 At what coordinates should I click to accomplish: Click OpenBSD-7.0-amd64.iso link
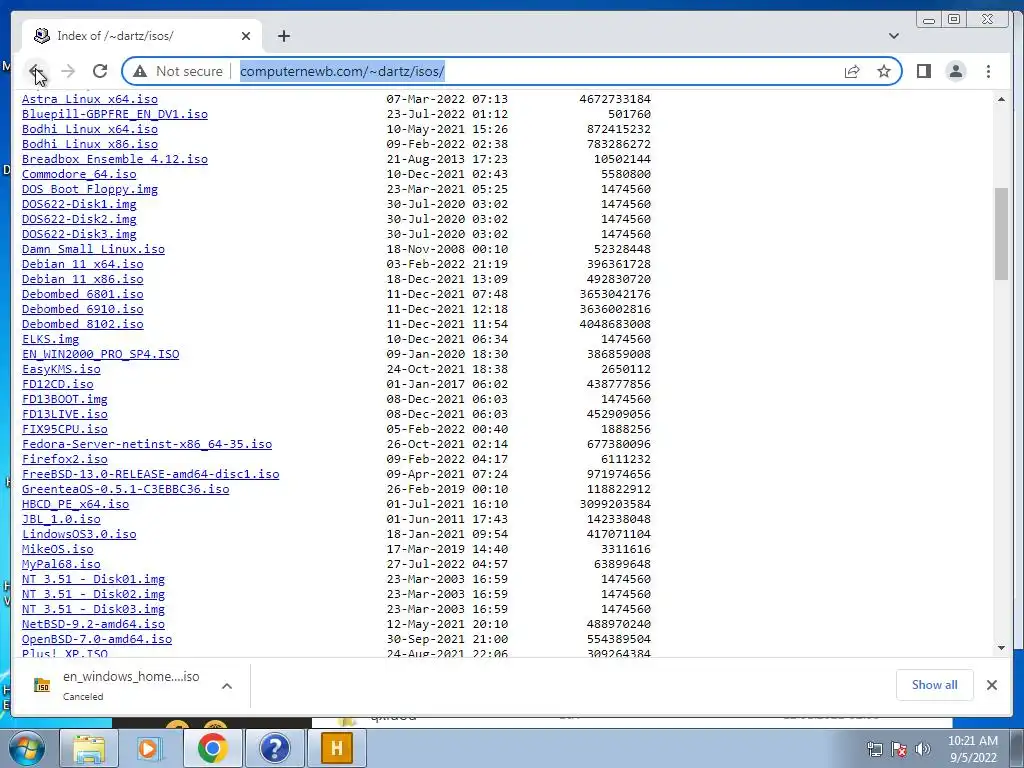coord(97,640)
